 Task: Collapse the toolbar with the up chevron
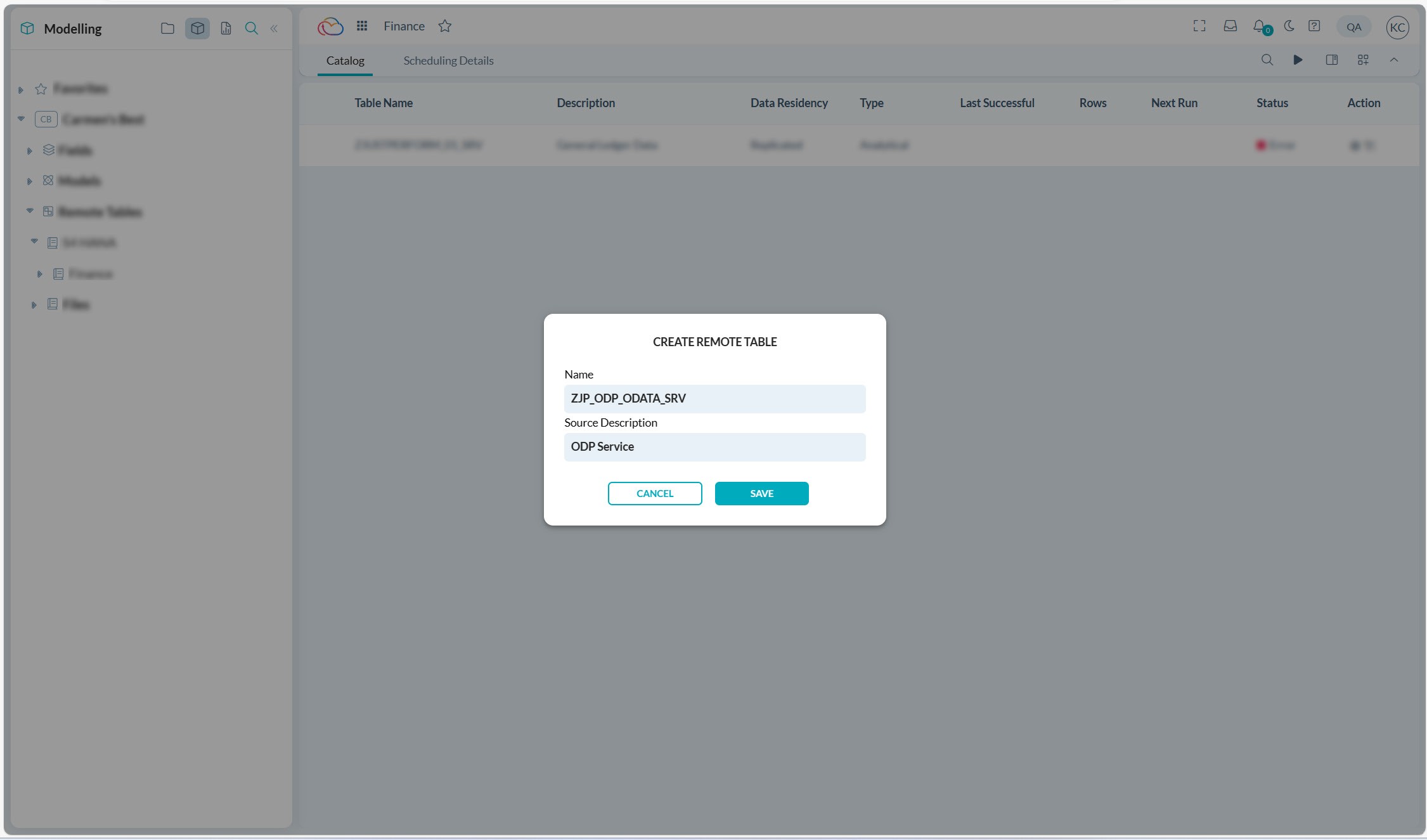1394,60
